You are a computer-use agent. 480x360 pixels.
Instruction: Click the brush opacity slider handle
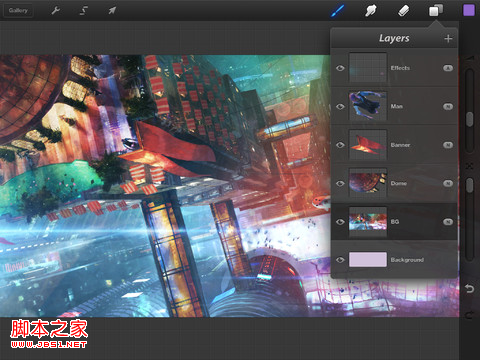pyautogui.click(x=469, y=185)
